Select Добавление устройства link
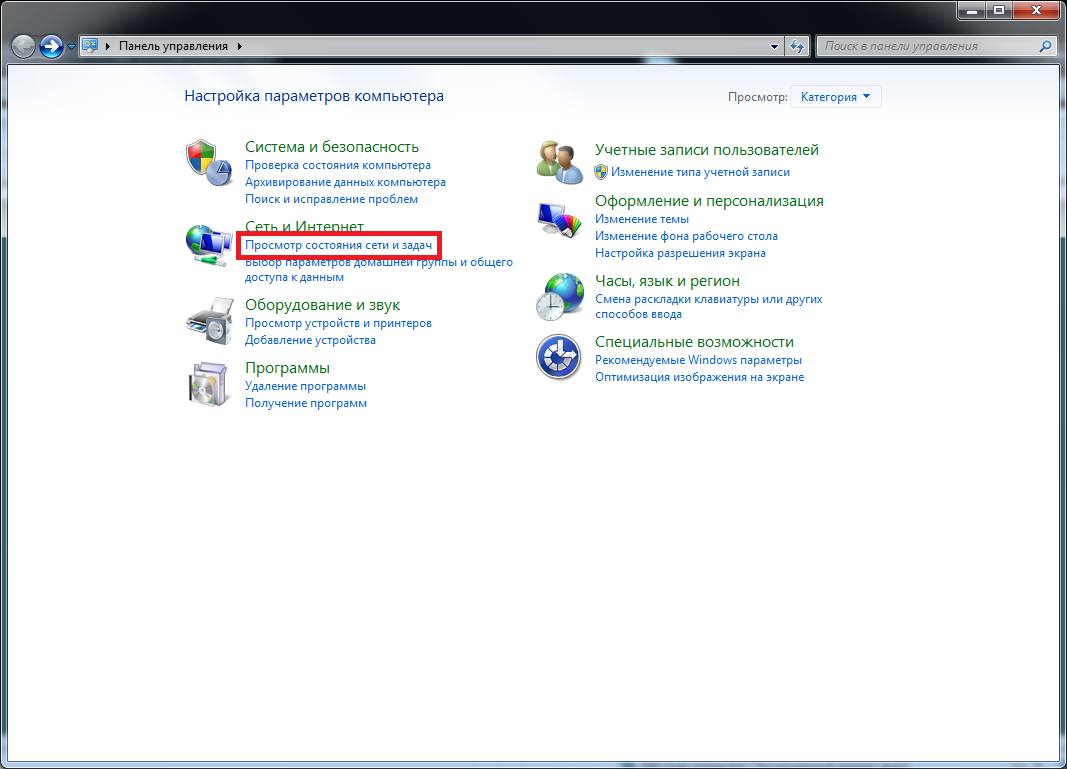 point(310,340)
